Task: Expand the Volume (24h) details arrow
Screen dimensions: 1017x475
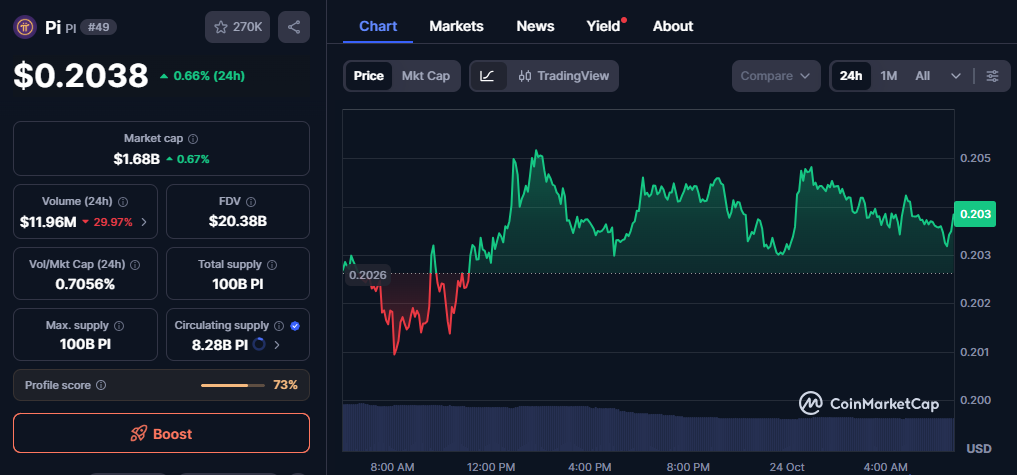Action: coord(144,222)
